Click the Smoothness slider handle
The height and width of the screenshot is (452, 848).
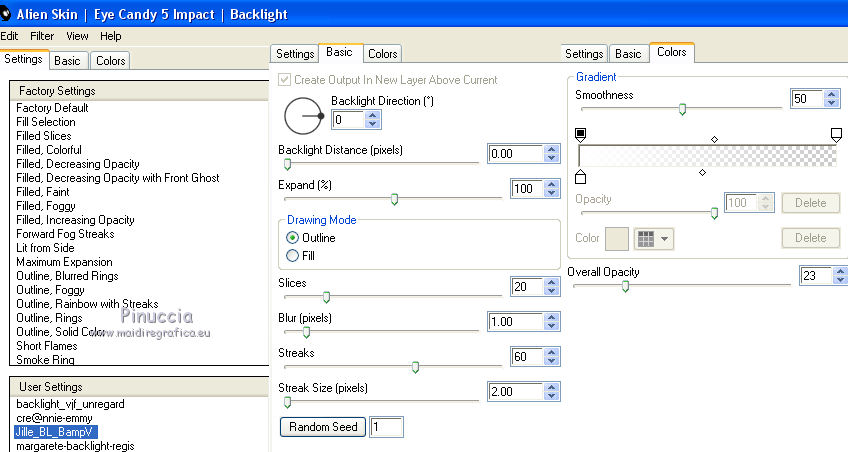(682, 109)
